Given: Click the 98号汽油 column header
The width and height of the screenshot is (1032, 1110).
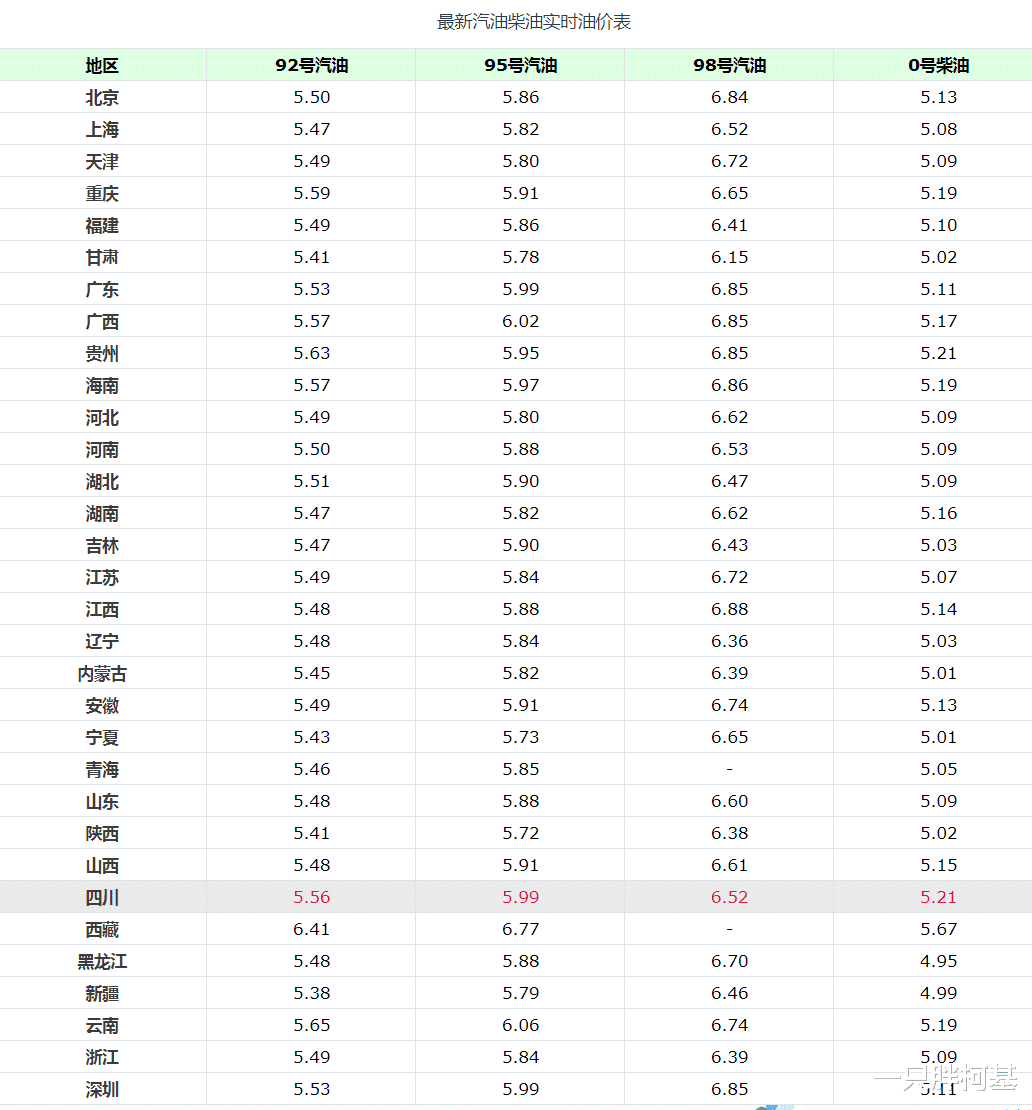Looking at the screenshot, I should (728, 65).
